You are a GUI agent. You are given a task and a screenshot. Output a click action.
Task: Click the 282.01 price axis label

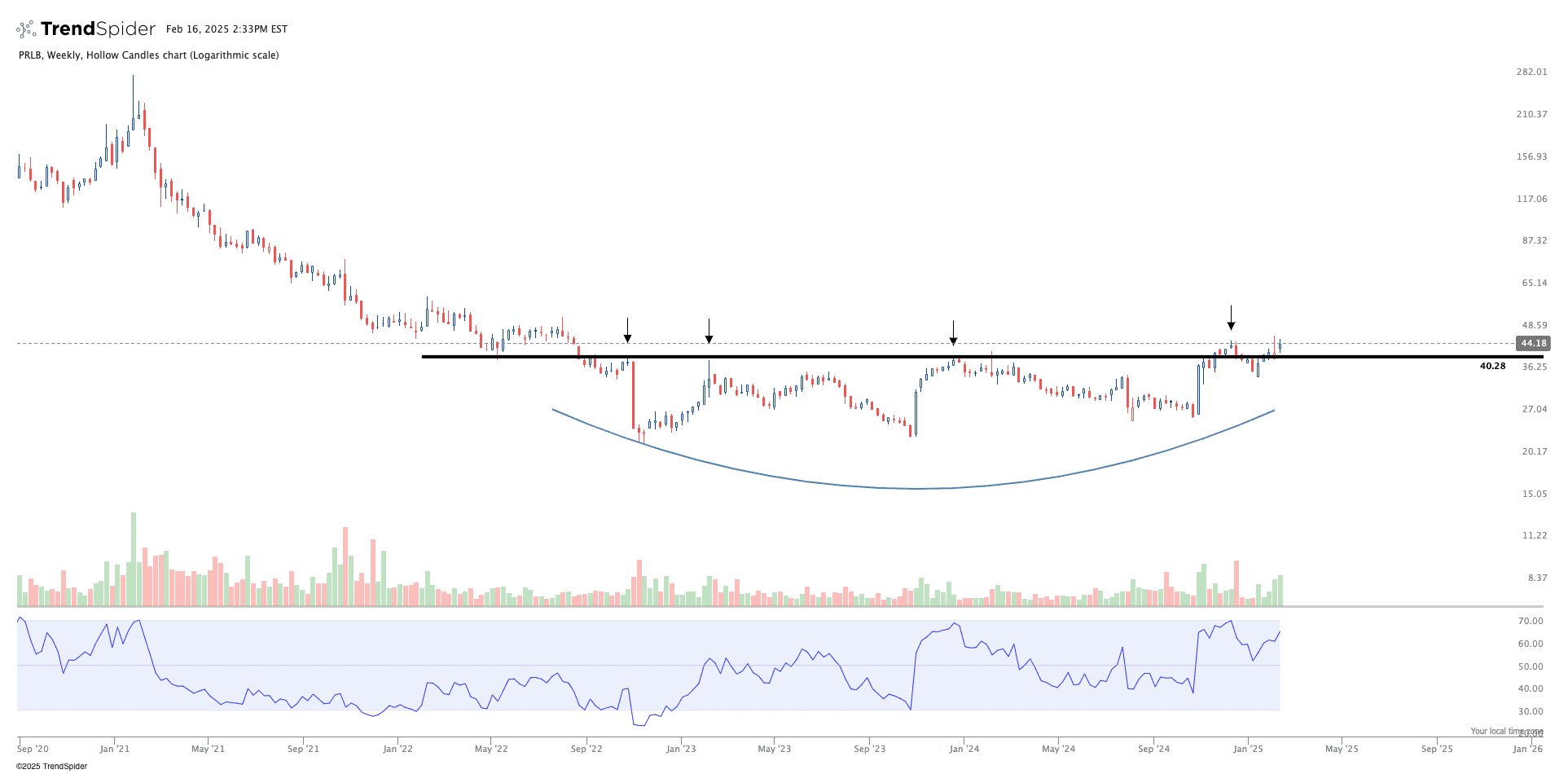[x=1531, y=72]
